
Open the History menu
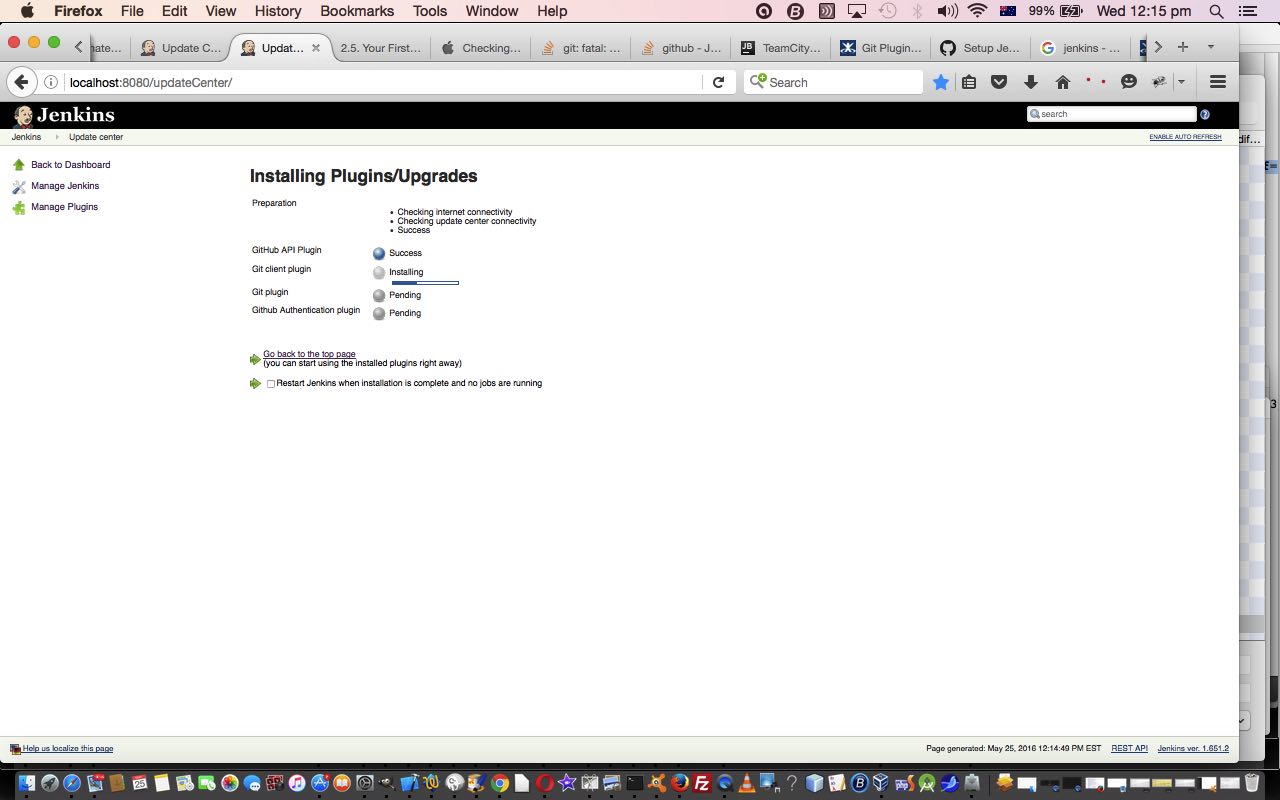[278, 11]
